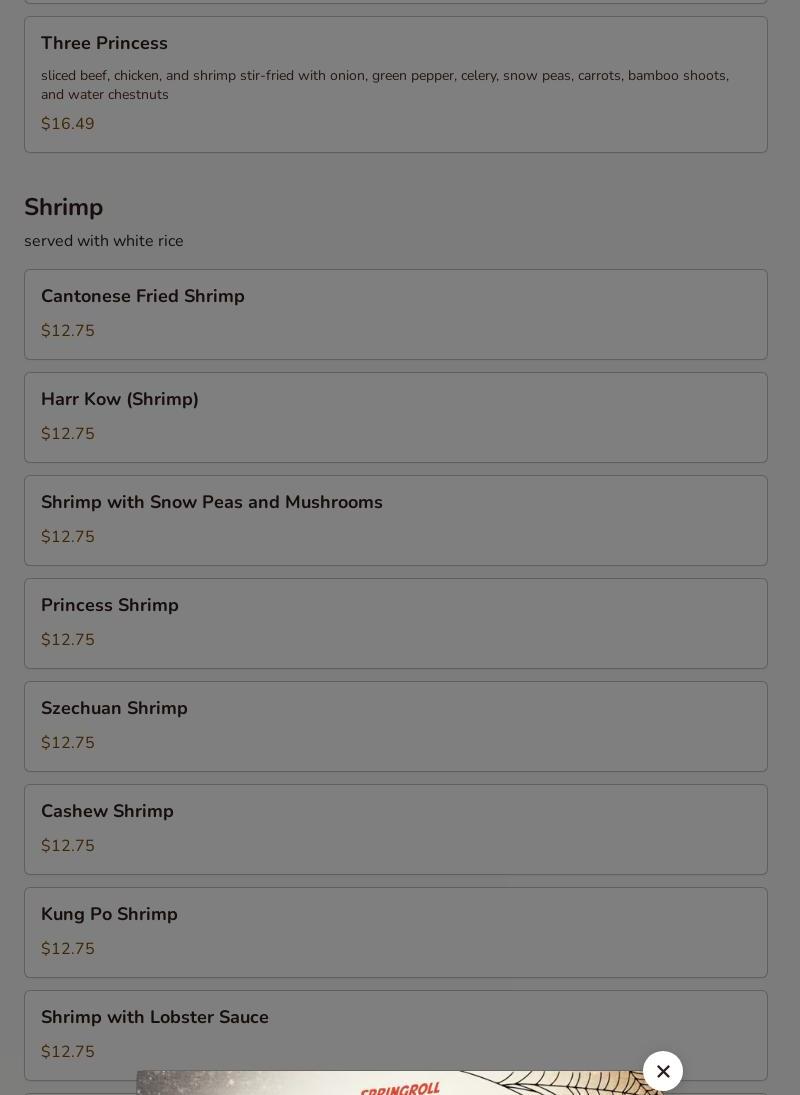Click the 'served with white rice' subtitle
Screen dimensions: 800x1095
pyautogui.click(x=104, y=241)
